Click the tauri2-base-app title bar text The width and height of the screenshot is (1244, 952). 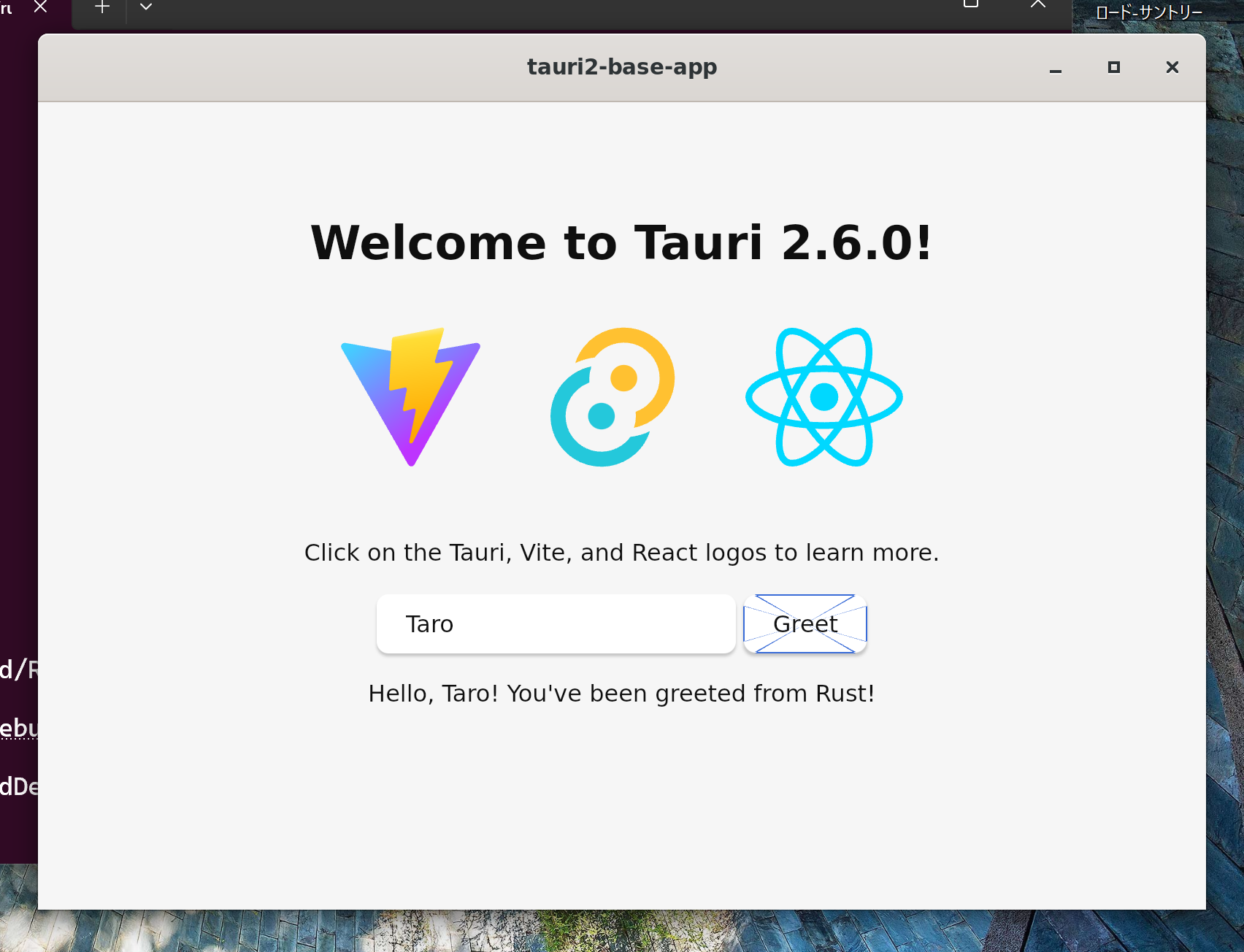(622, 66)
